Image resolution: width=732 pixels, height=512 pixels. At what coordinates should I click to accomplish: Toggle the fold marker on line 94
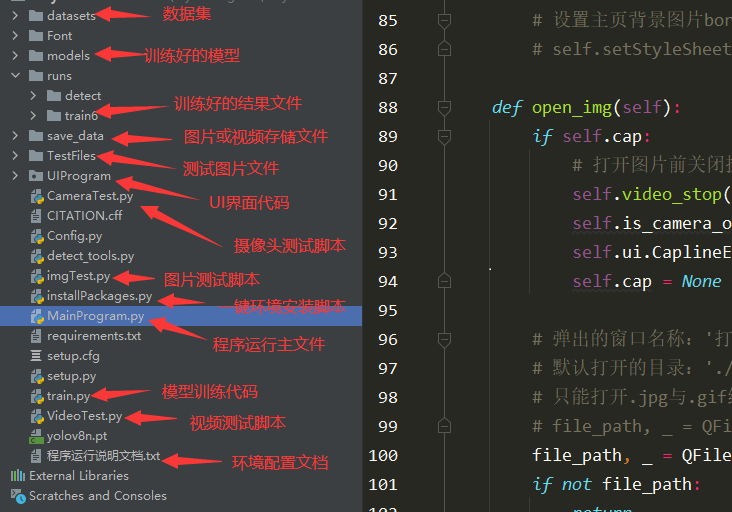pos(444,282)
